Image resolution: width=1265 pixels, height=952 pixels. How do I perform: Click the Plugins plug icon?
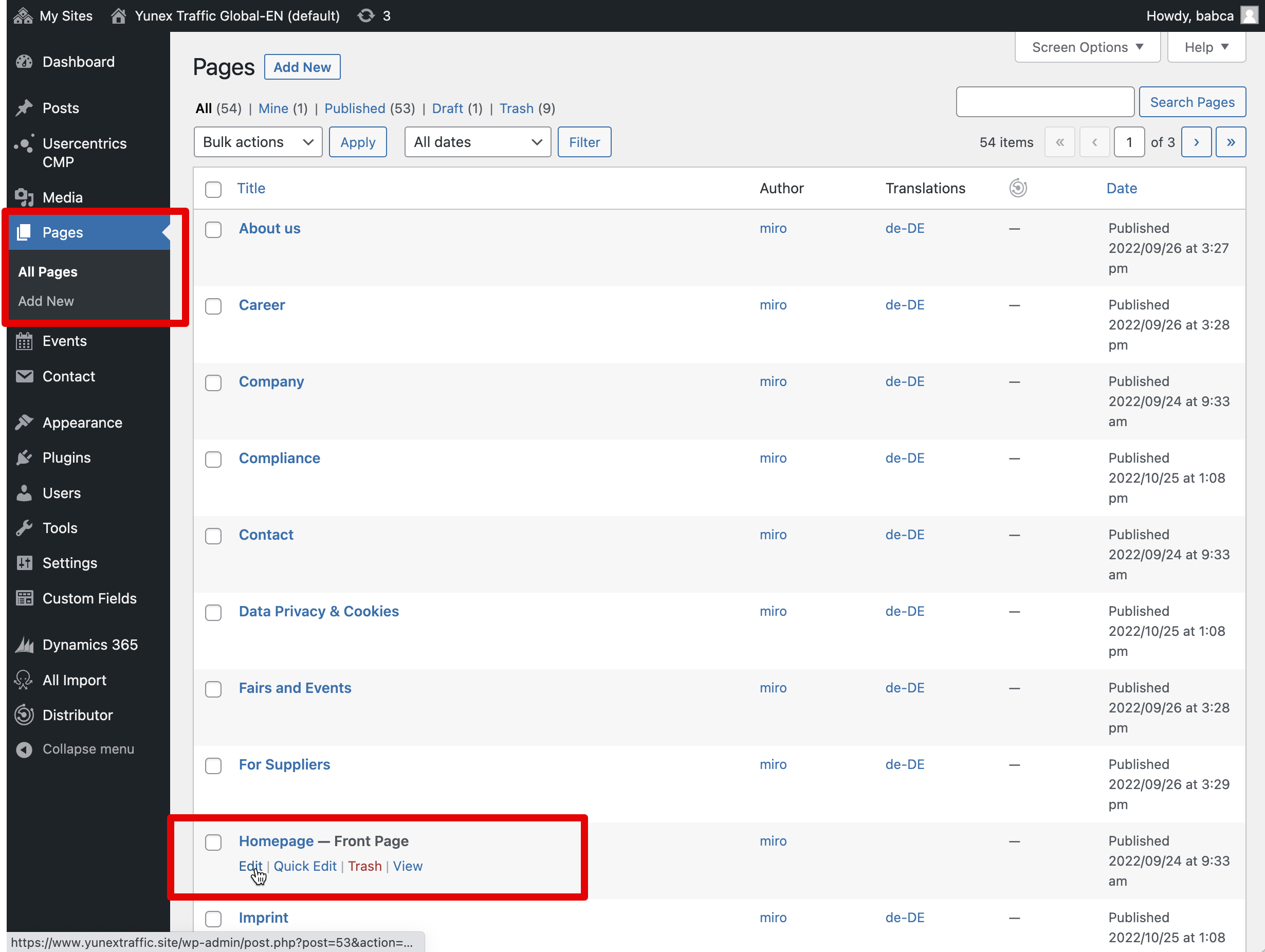point(24,457)
